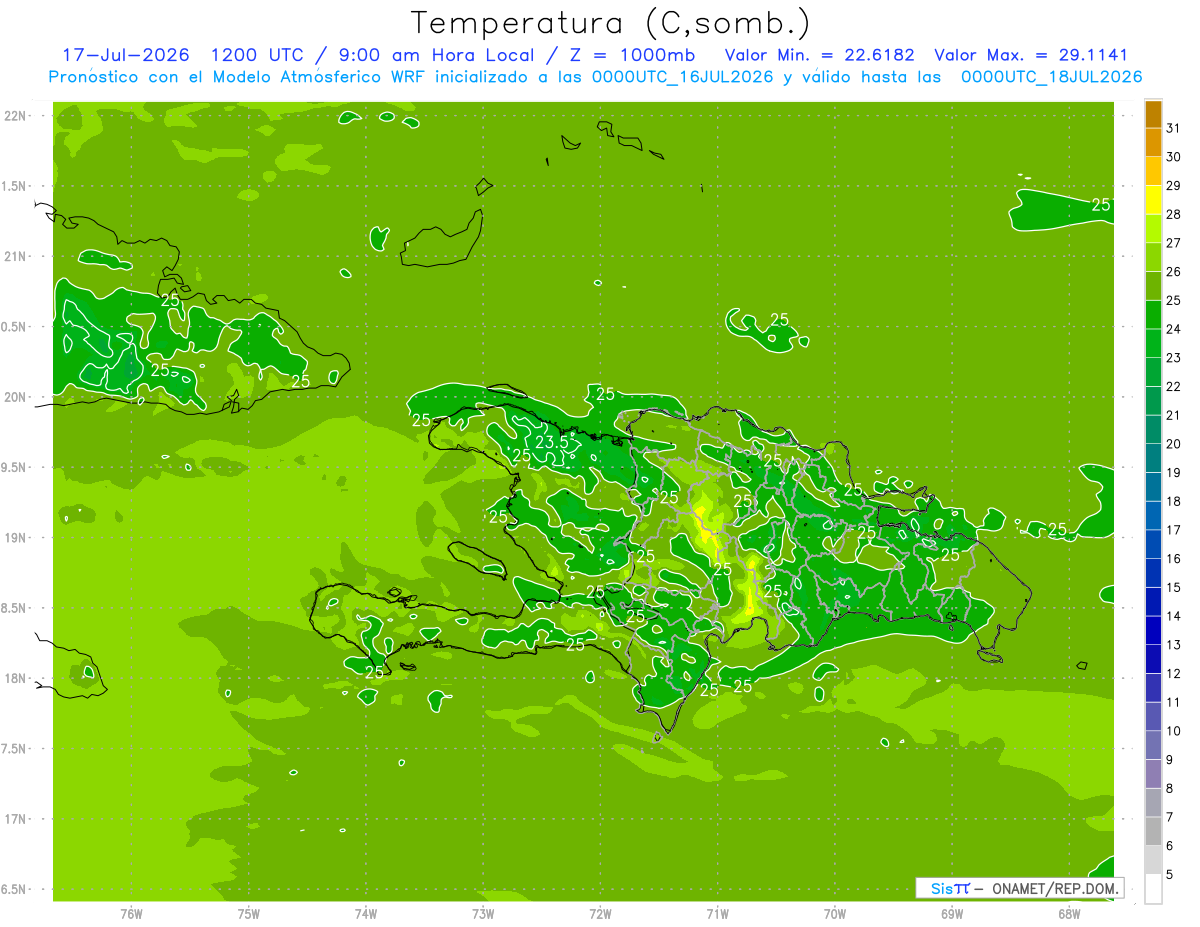Click the "20" color bar label
1200x927 pixels.
coord(1174,444)
